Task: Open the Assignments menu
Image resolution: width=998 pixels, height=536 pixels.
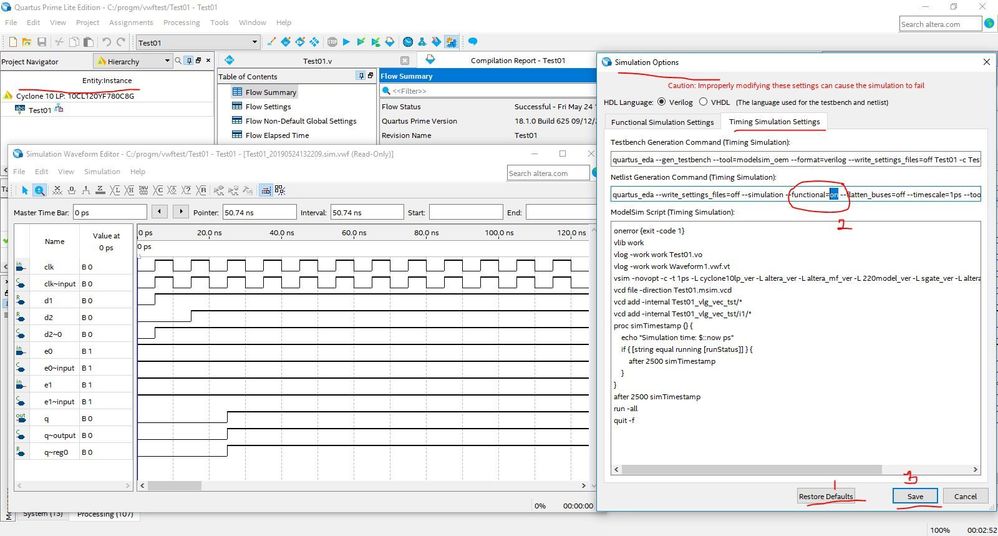Action: pos(131,22)
